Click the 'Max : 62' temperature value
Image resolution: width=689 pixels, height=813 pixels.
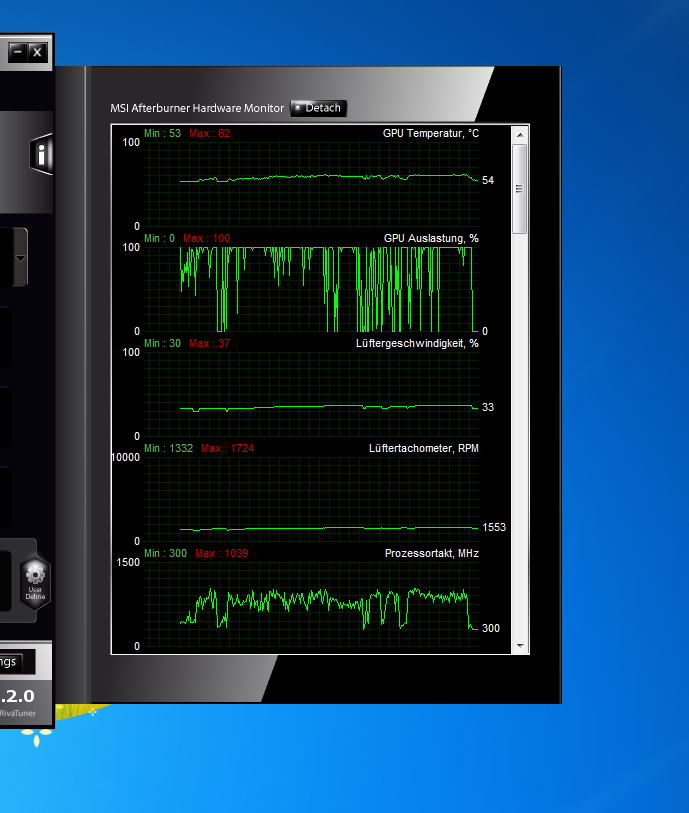(209, 133)
